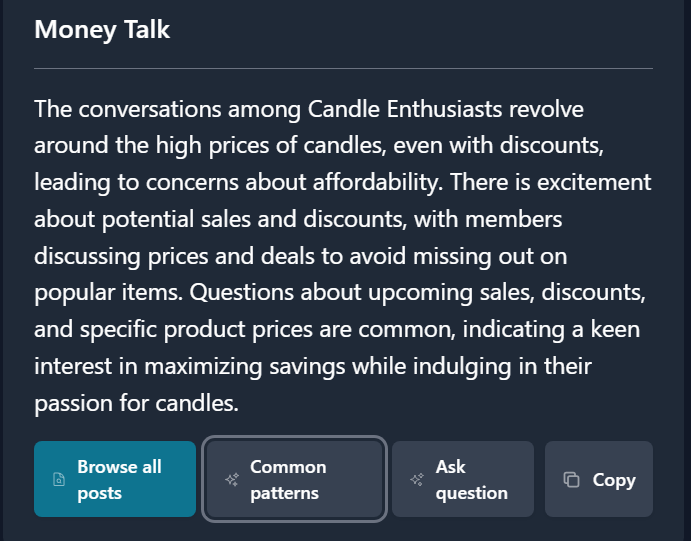Click the Money Talk heading
Screen dimensions: 691x541
coord(102,30)
